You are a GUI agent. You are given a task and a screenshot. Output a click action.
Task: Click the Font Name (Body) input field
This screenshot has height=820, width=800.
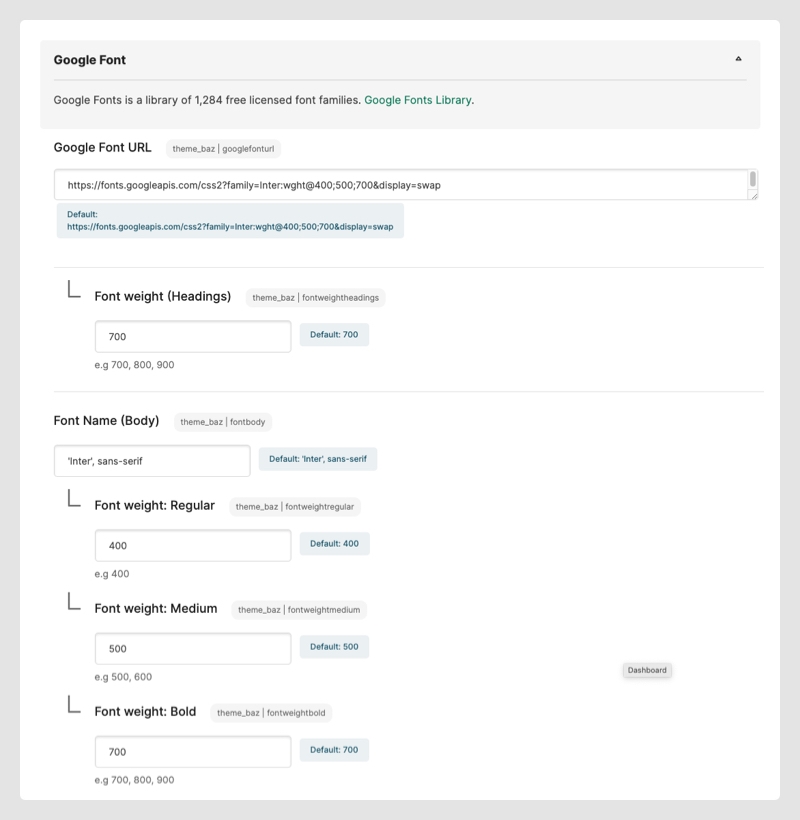tap(152, 461)
